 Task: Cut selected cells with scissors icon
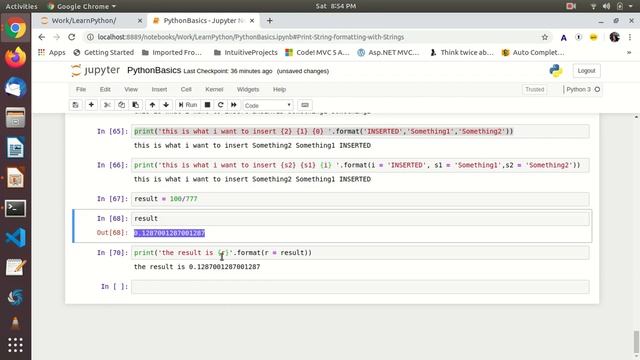107,105
